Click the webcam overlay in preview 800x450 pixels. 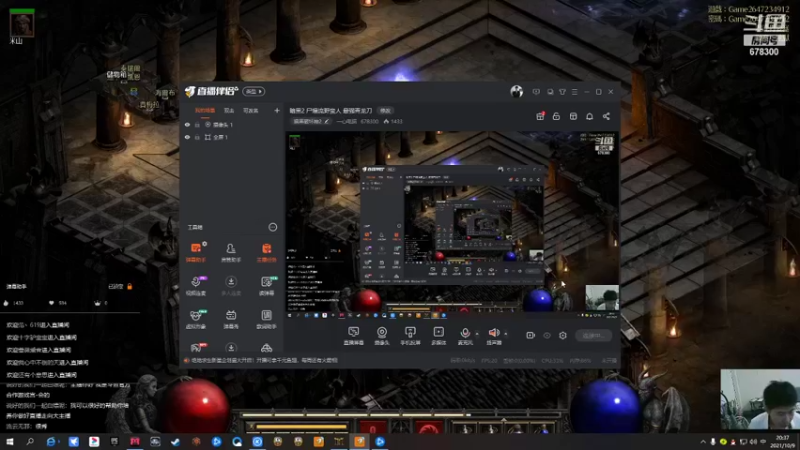[602, 297]
